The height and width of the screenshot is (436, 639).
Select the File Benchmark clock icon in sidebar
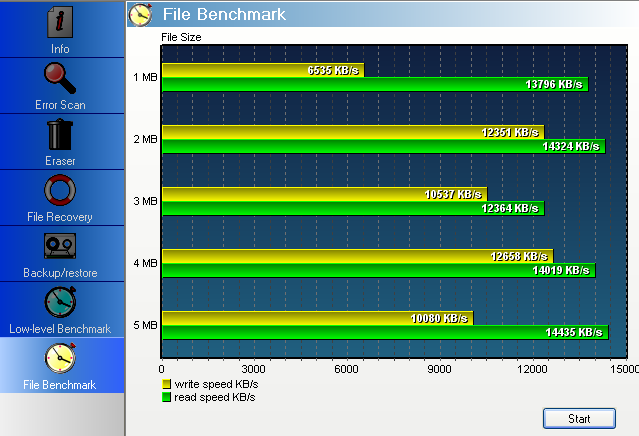pyautogui.click(x=60, y=358)
